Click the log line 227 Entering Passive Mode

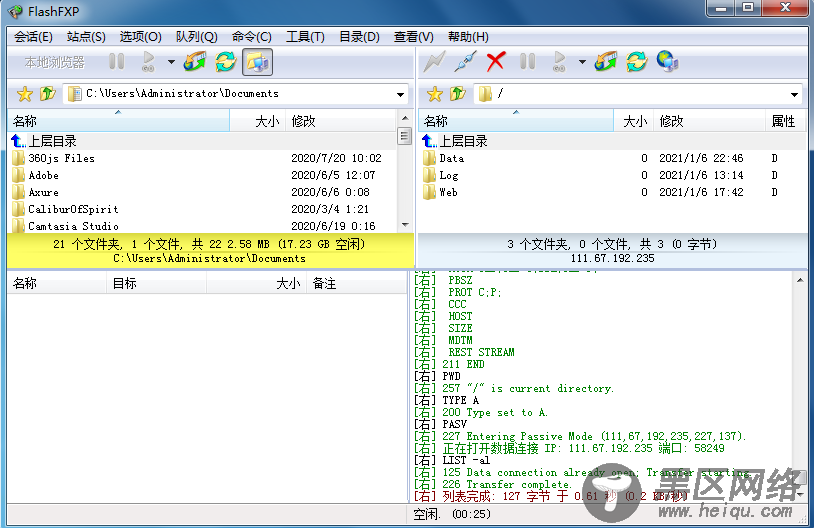coord(579,436)
